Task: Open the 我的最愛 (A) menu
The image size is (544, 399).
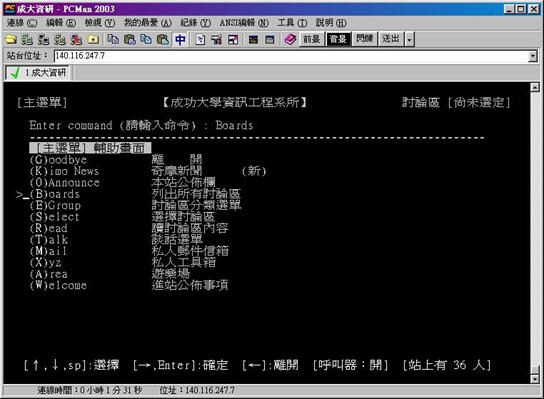Action: (x=147, y=23)
